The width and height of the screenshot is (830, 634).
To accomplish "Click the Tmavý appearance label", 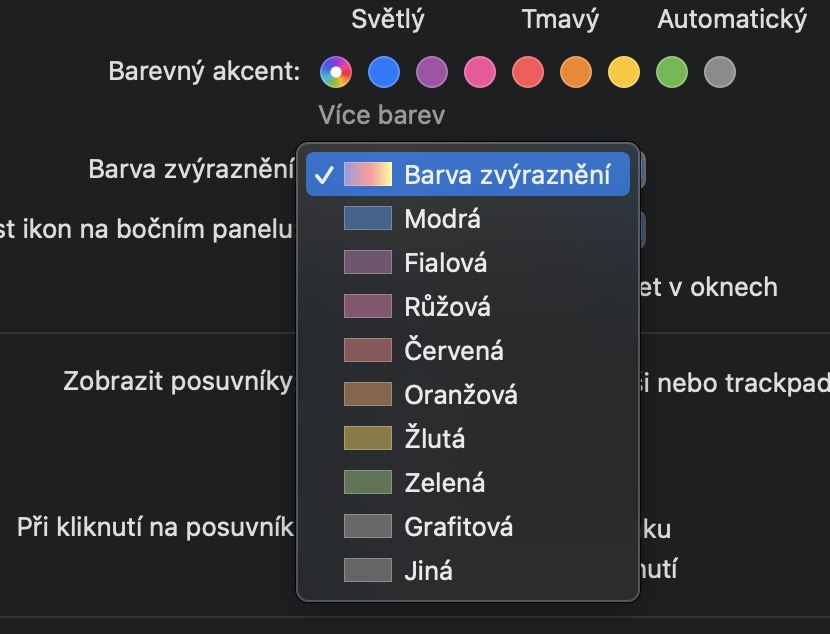I will [x=560, y=19].
